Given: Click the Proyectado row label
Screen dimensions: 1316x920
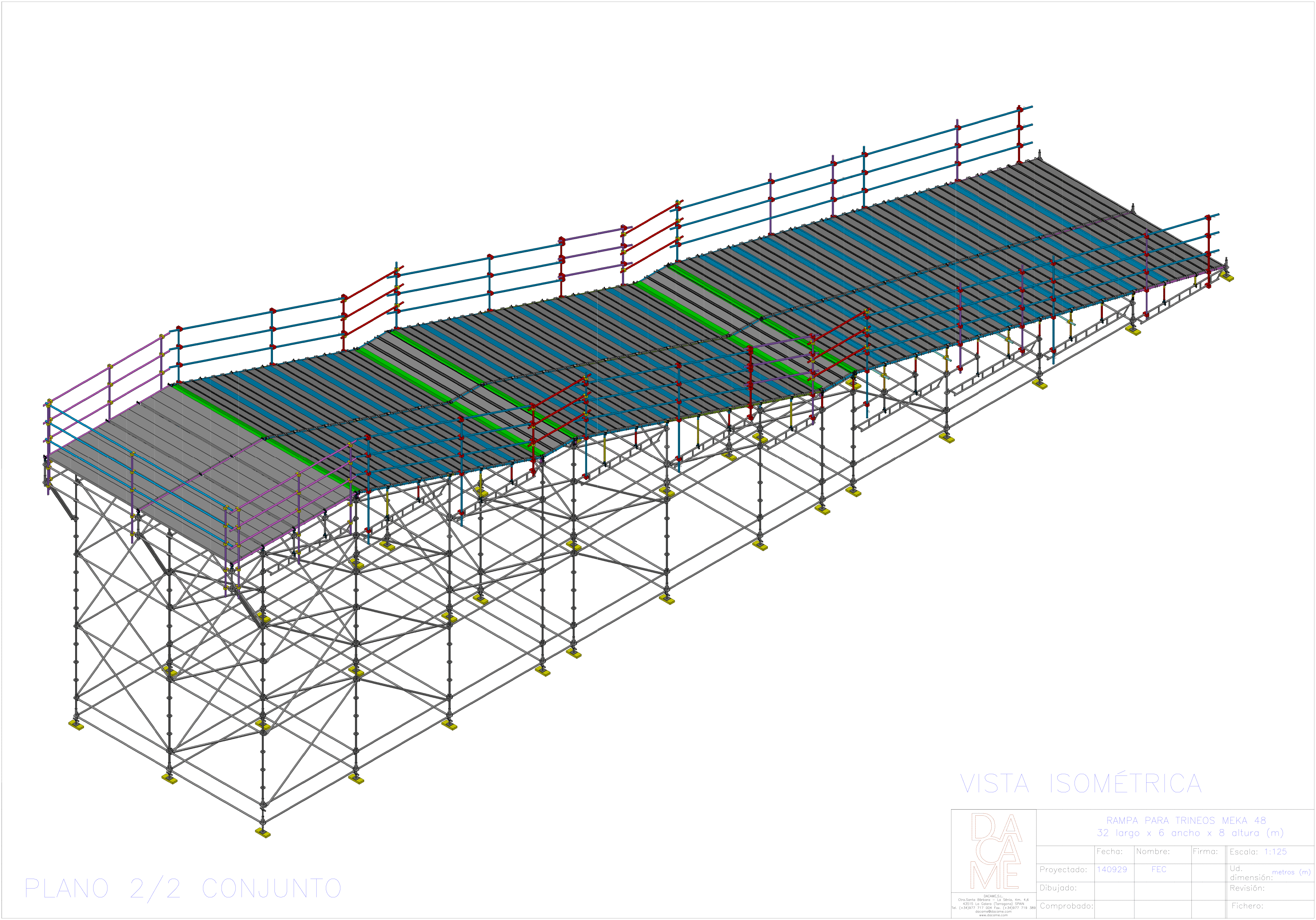Looking at the screenshot, I should coord(1063,869).
